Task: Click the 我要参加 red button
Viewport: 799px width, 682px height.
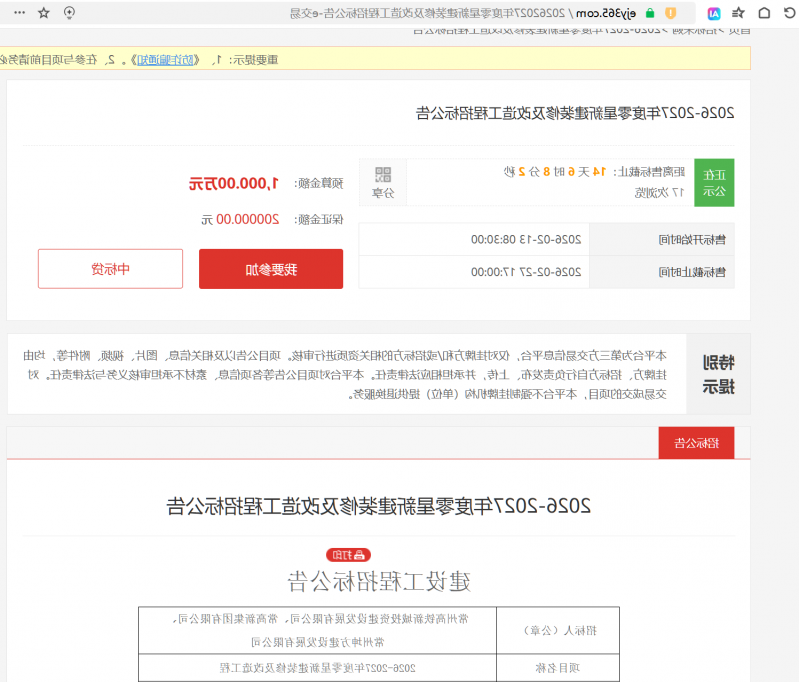Action: coord(271,269)
